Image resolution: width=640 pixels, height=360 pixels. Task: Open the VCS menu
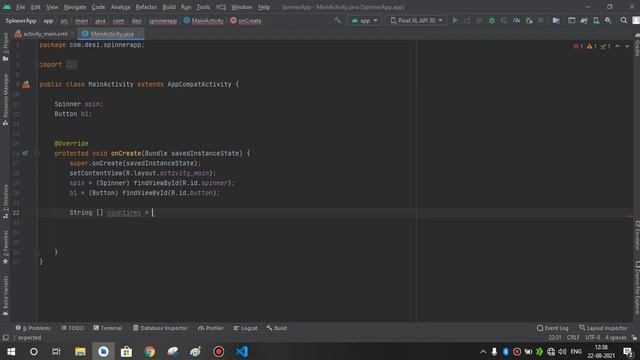(221, 7)
